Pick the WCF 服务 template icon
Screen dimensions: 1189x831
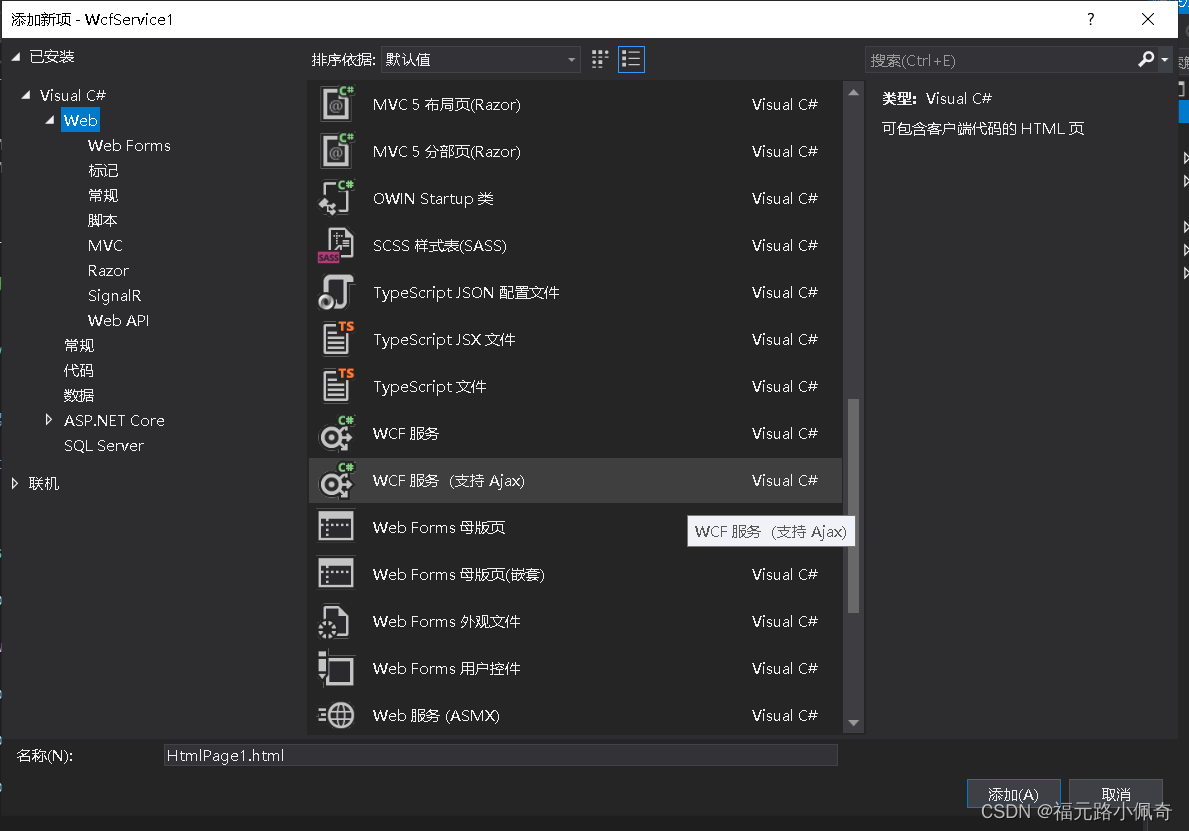click(336, 433)
